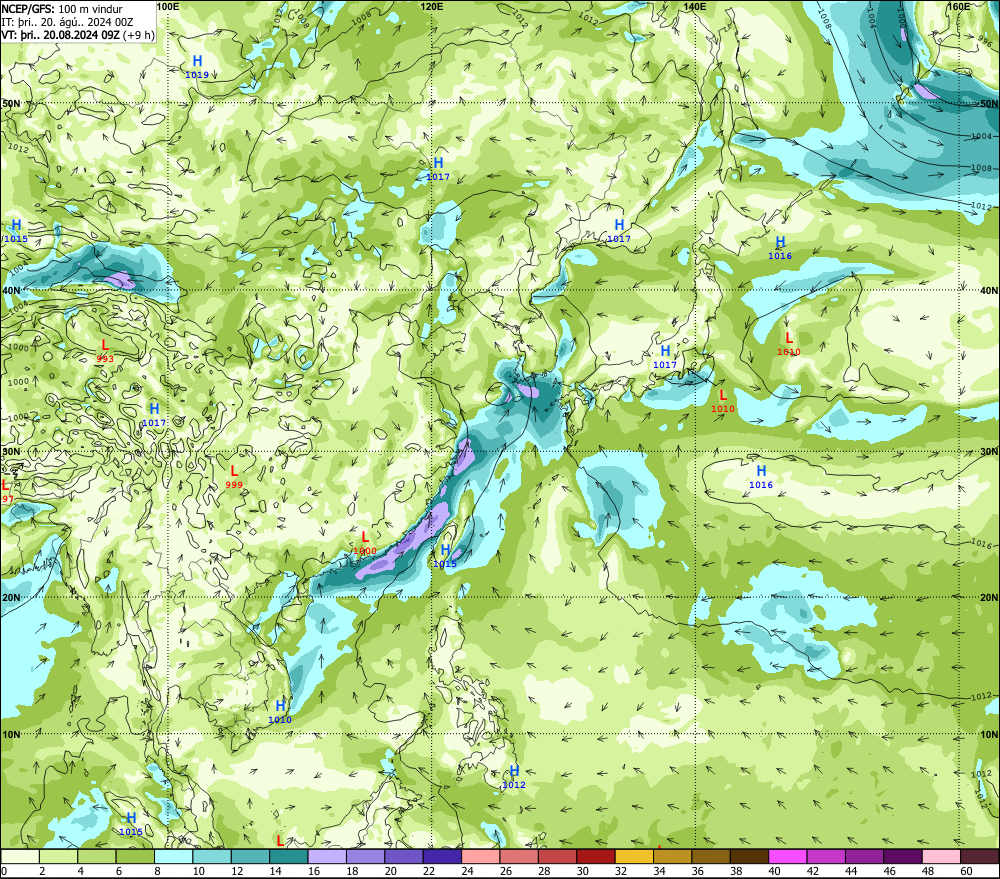The width and height of the screenshot is (1000, 879).
Task: Click the H 1017 high near Lake Baikal
Action: [x=438, y=168]
